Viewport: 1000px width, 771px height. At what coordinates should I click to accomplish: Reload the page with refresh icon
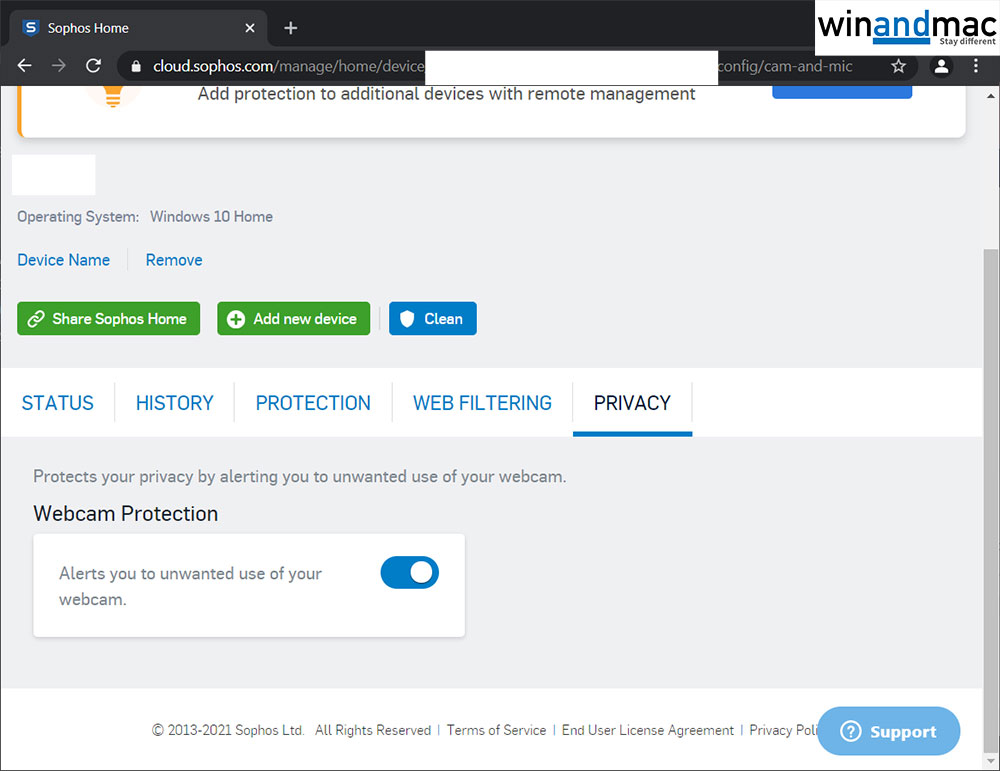click(x=93, y=66)
